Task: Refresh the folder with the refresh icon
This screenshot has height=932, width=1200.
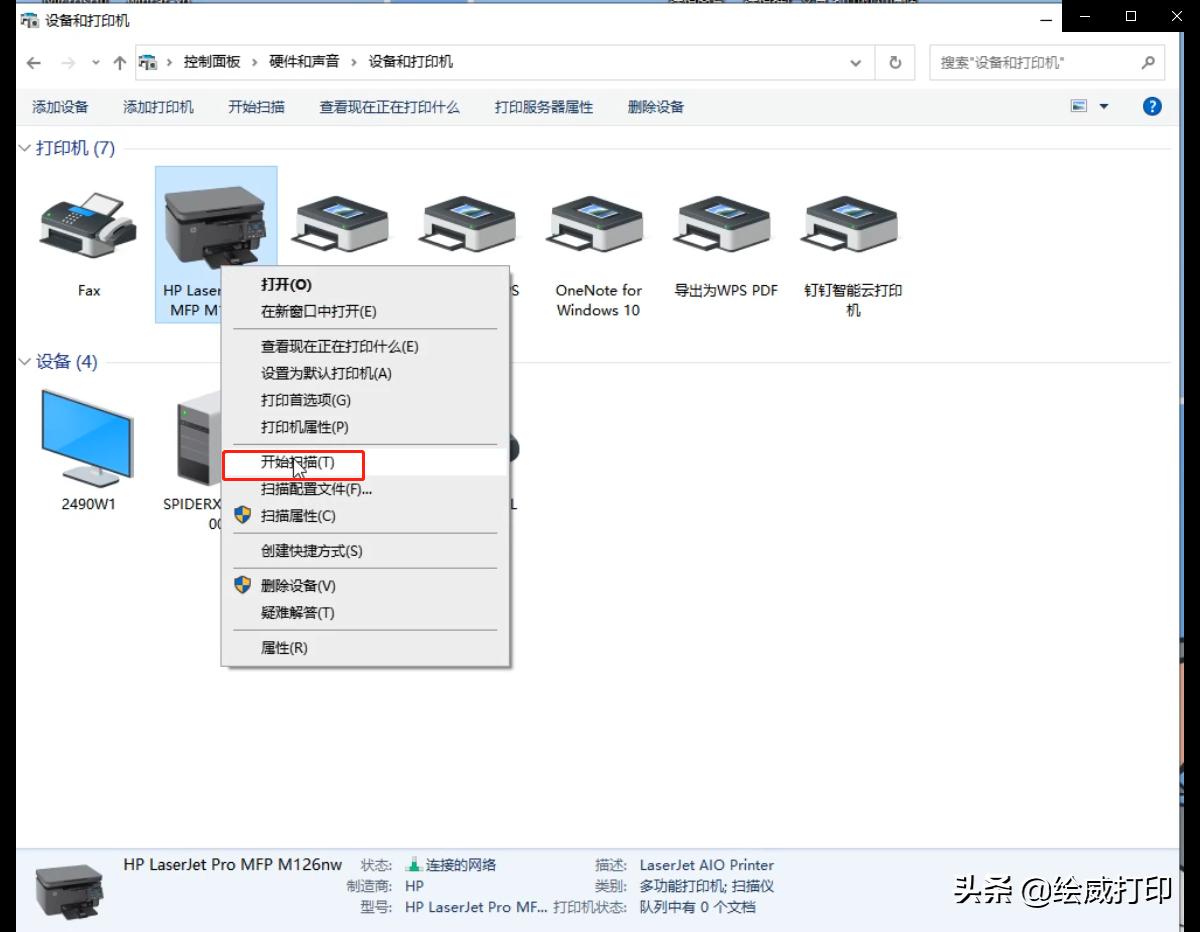Action: point(895,62)
